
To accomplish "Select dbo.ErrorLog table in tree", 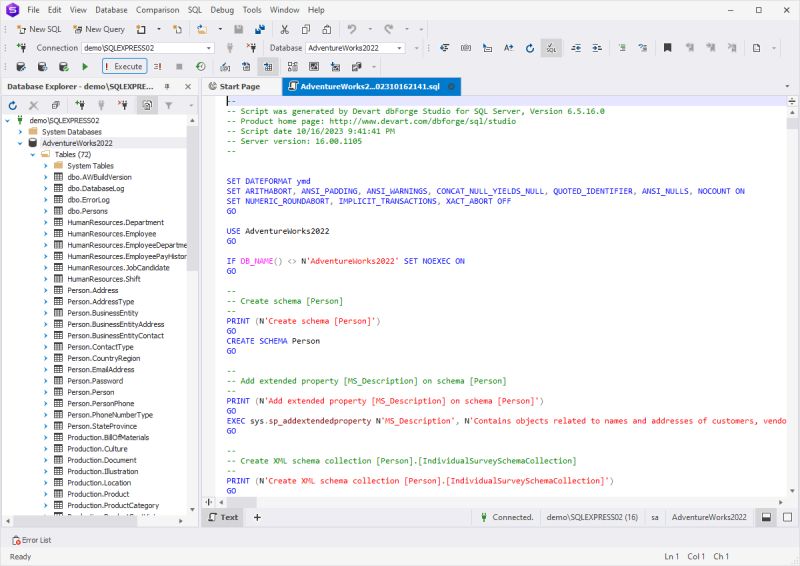I will tap(88, 200).
